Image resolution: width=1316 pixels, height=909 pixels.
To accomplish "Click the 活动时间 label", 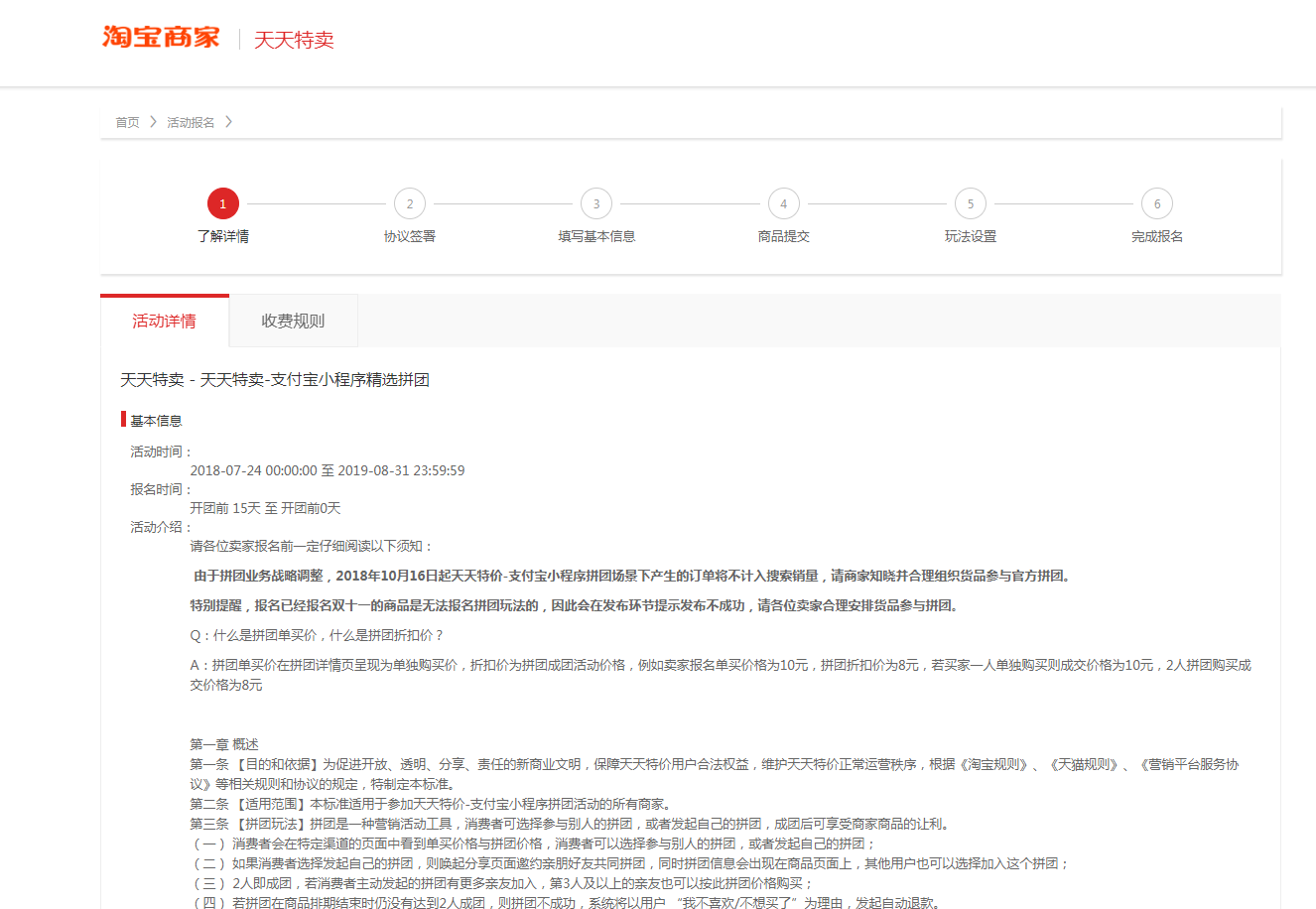I will [x=161, y=452].
